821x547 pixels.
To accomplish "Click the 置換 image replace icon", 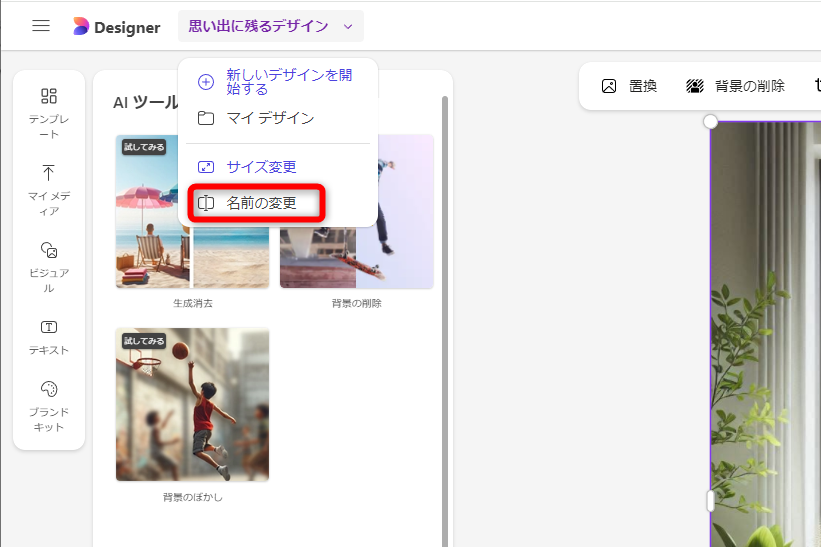I will click(609, 86).
